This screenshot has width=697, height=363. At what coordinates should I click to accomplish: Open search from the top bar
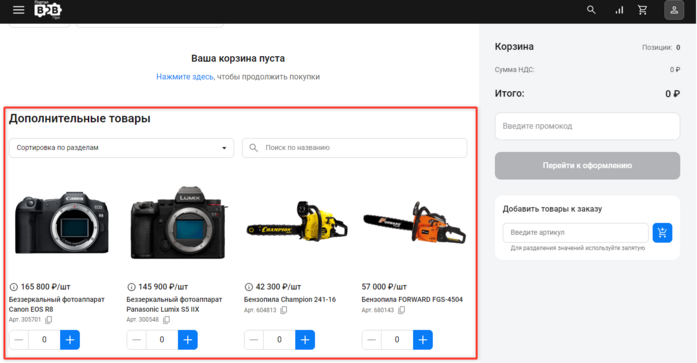(x=591, y=10)
